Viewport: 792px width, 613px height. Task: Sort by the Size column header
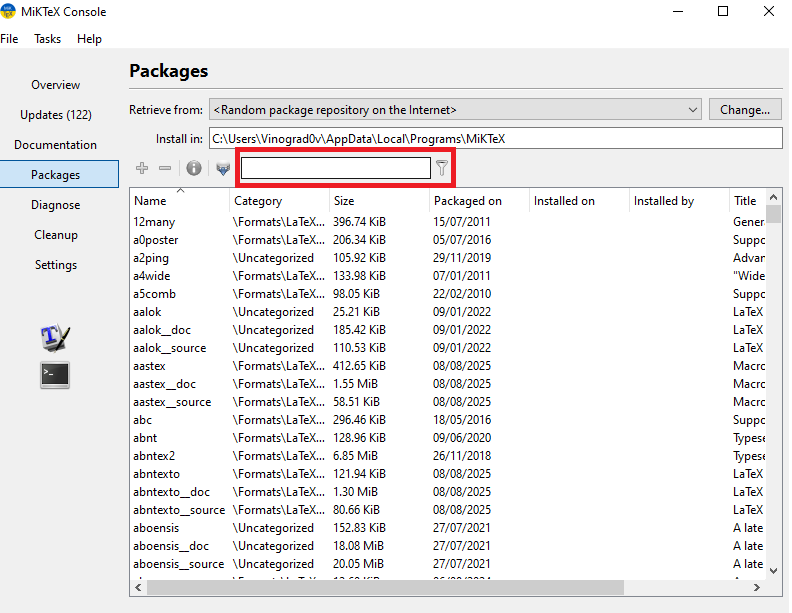click(x=379, y=201)
